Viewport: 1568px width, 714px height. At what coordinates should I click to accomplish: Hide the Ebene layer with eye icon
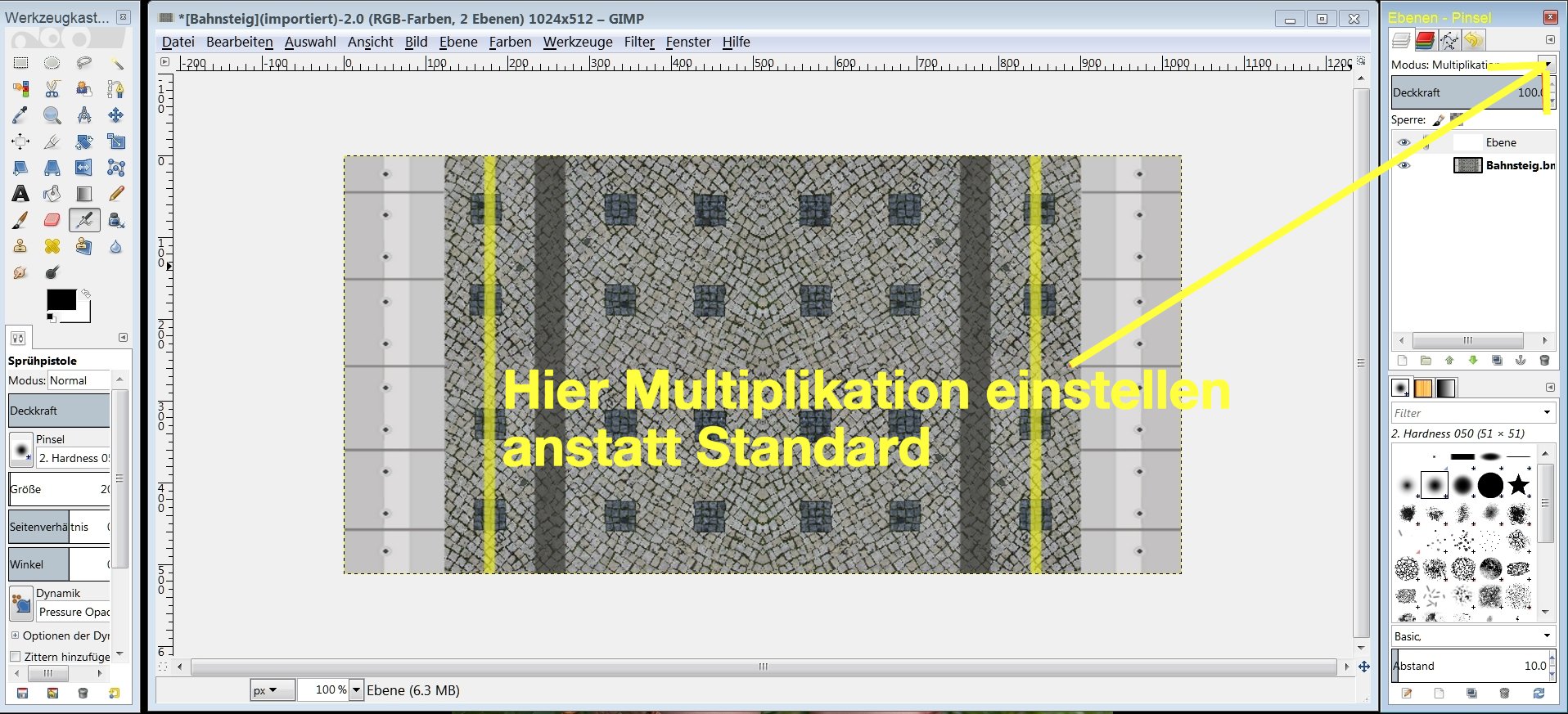coord(1404,142)
